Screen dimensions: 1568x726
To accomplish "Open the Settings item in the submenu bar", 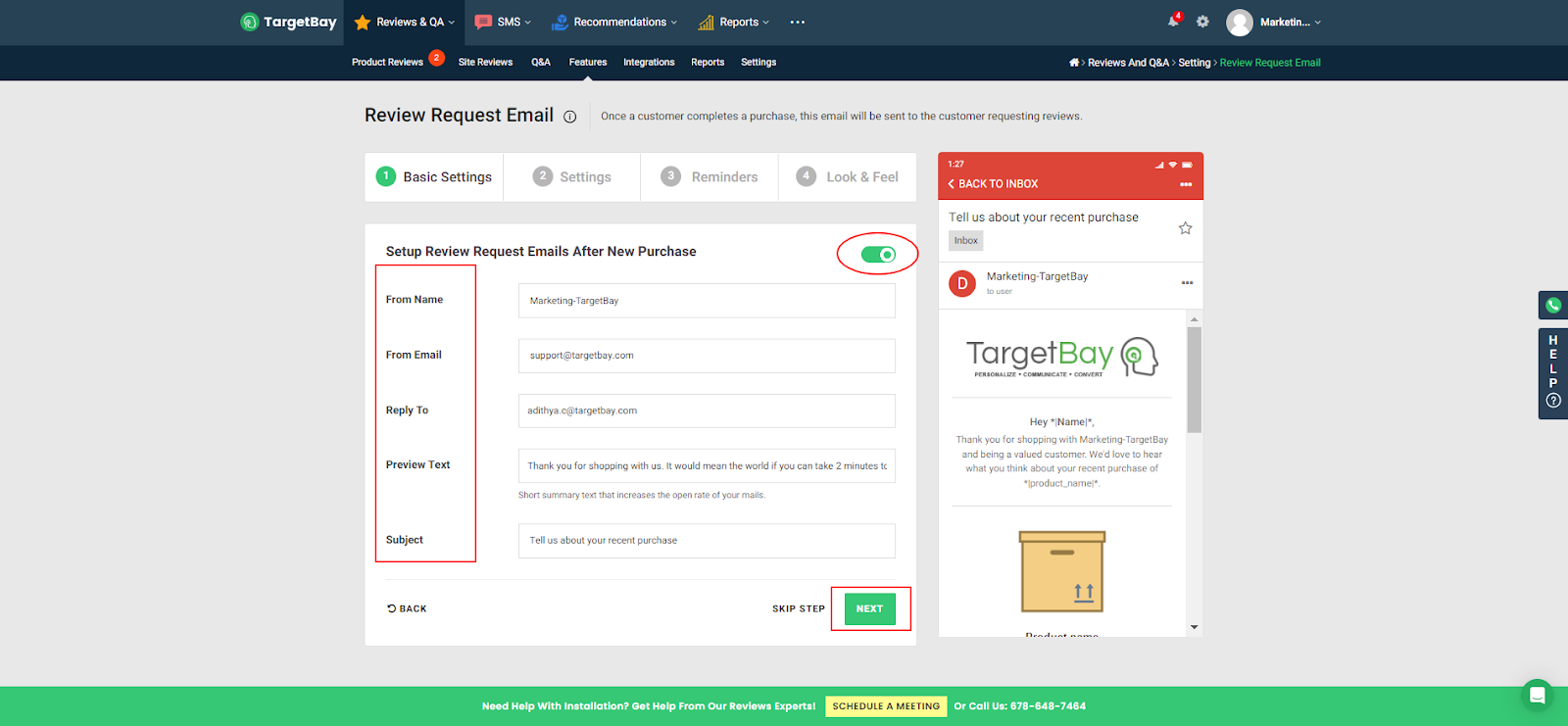I will pyautogui.click(x=759, y=62).
